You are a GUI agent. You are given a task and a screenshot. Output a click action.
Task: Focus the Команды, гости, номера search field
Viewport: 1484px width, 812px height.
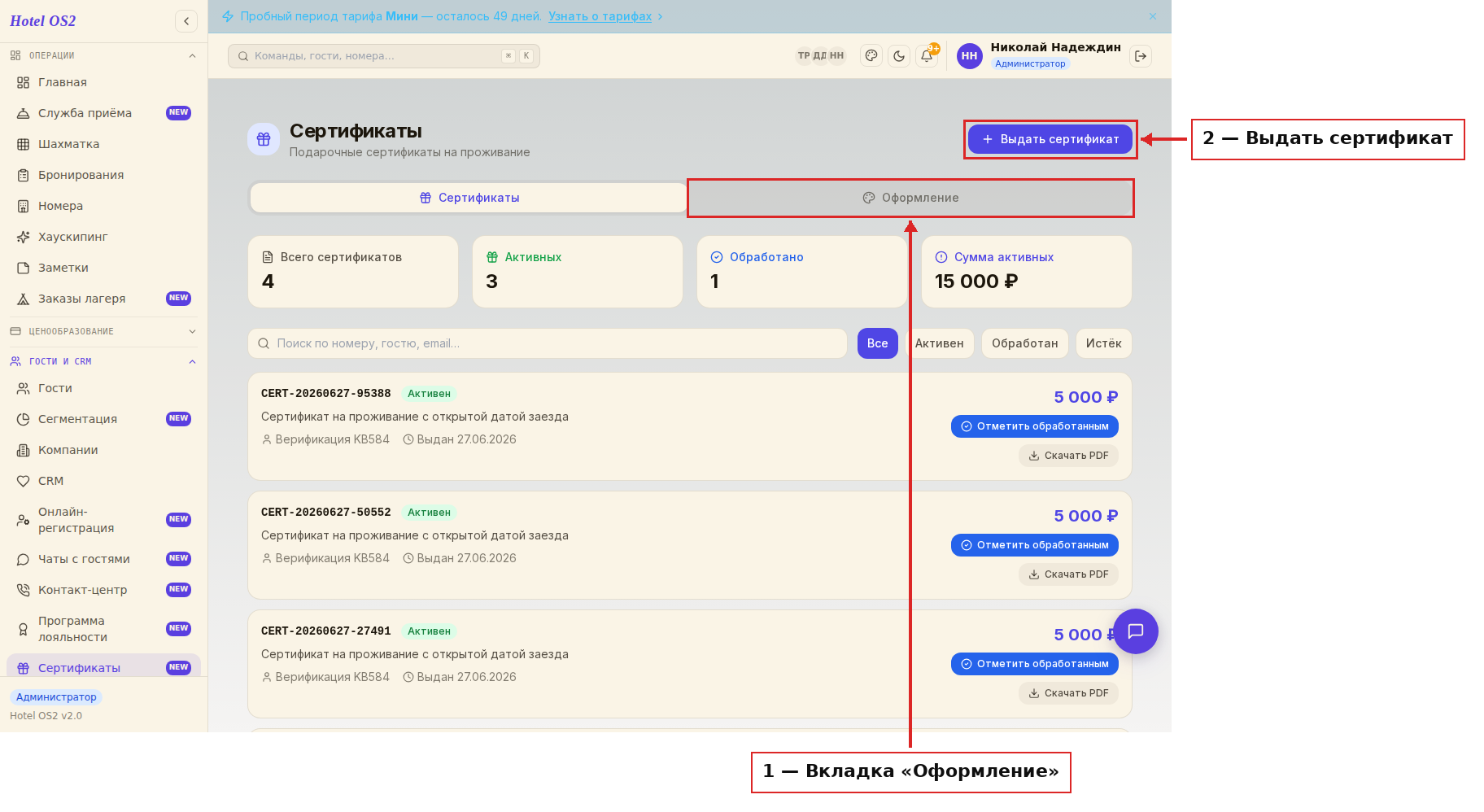[x=384, y=56]
